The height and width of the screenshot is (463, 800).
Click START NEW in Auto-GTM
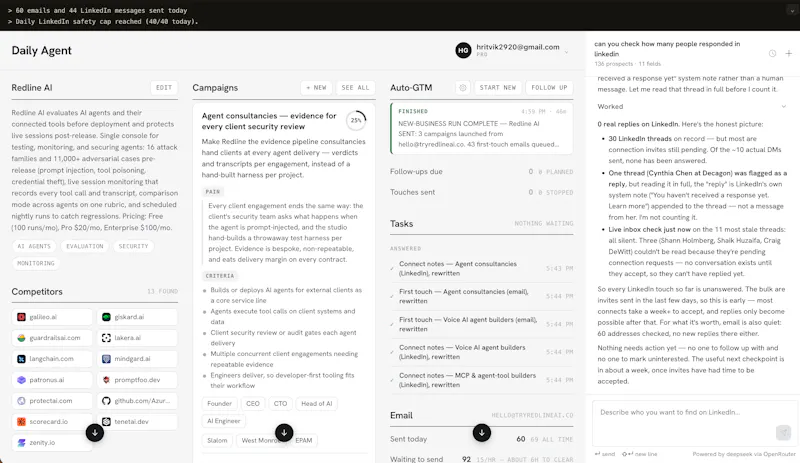[x=497, y=88]
